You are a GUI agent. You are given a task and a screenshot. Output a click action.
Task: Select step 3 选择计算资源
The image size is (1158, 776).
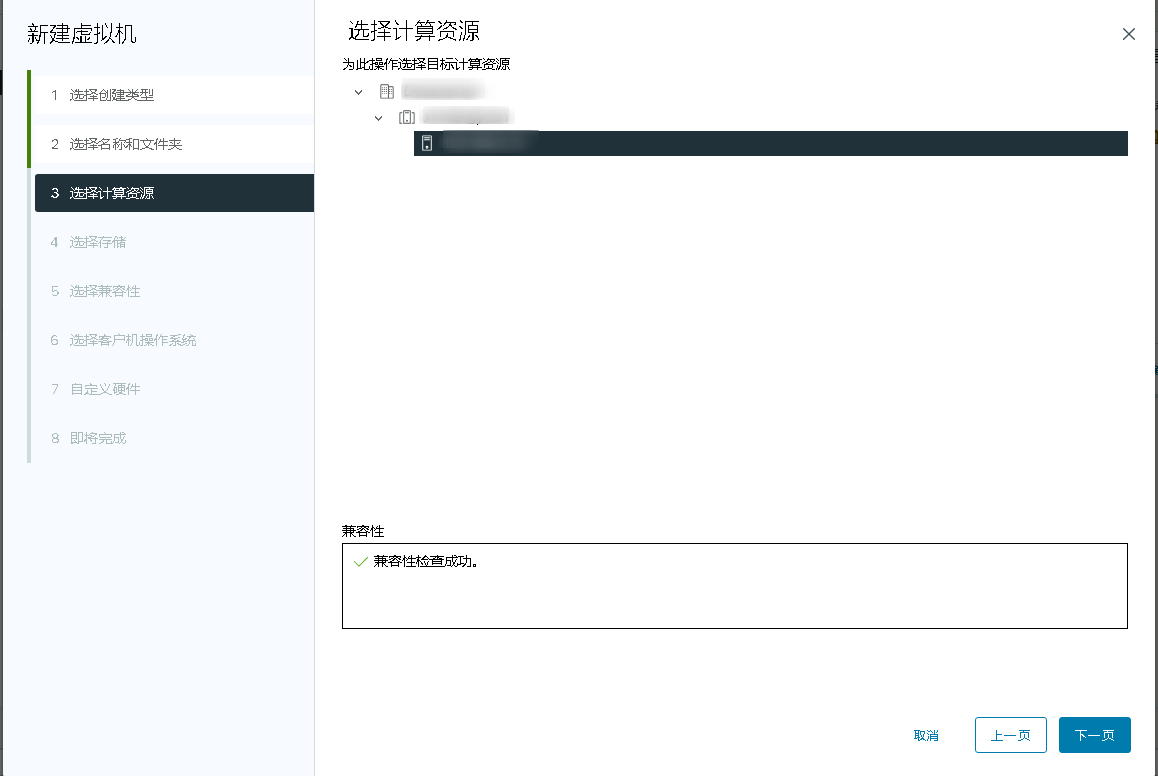(112, 193)
